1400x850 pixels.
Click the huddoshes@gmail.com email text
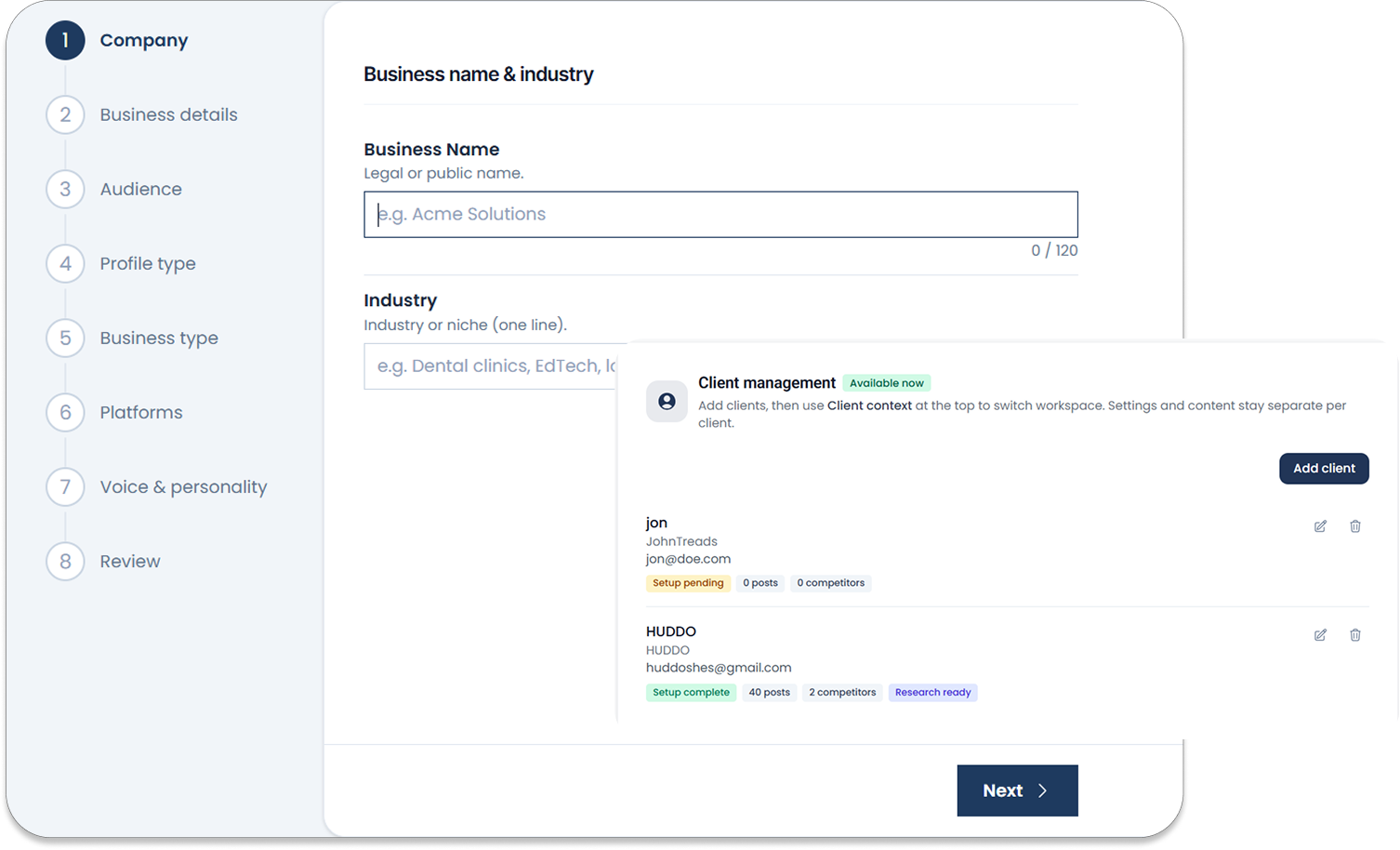pos(719,668)
